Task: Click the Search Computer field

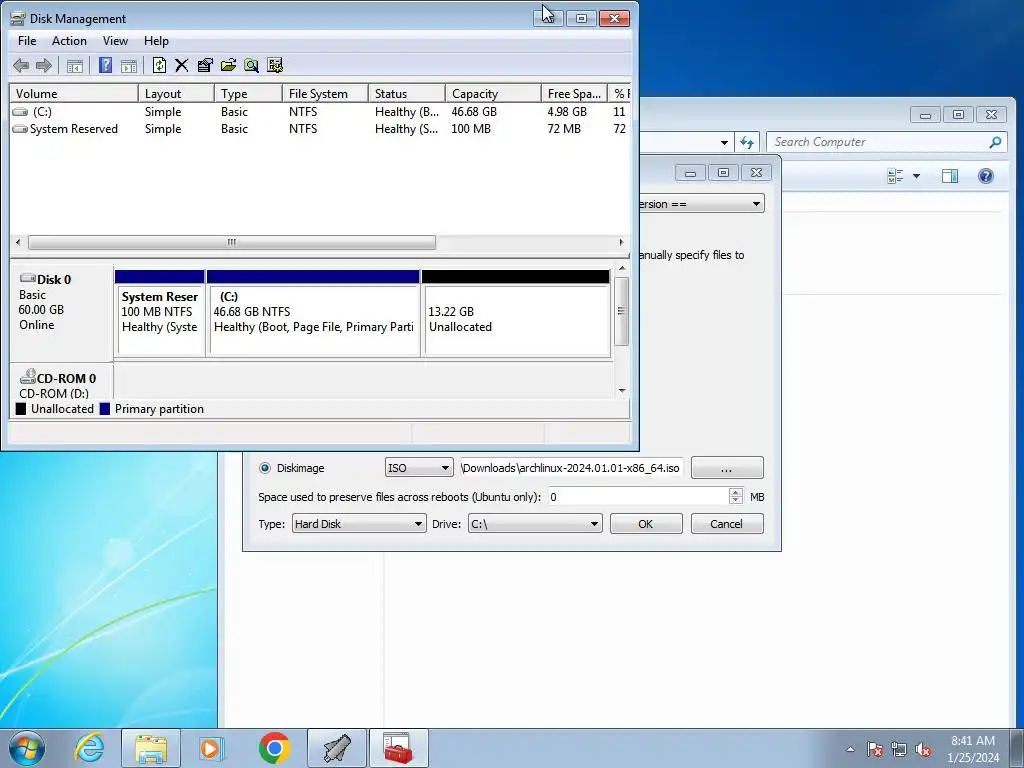Action: click(887, 142)
